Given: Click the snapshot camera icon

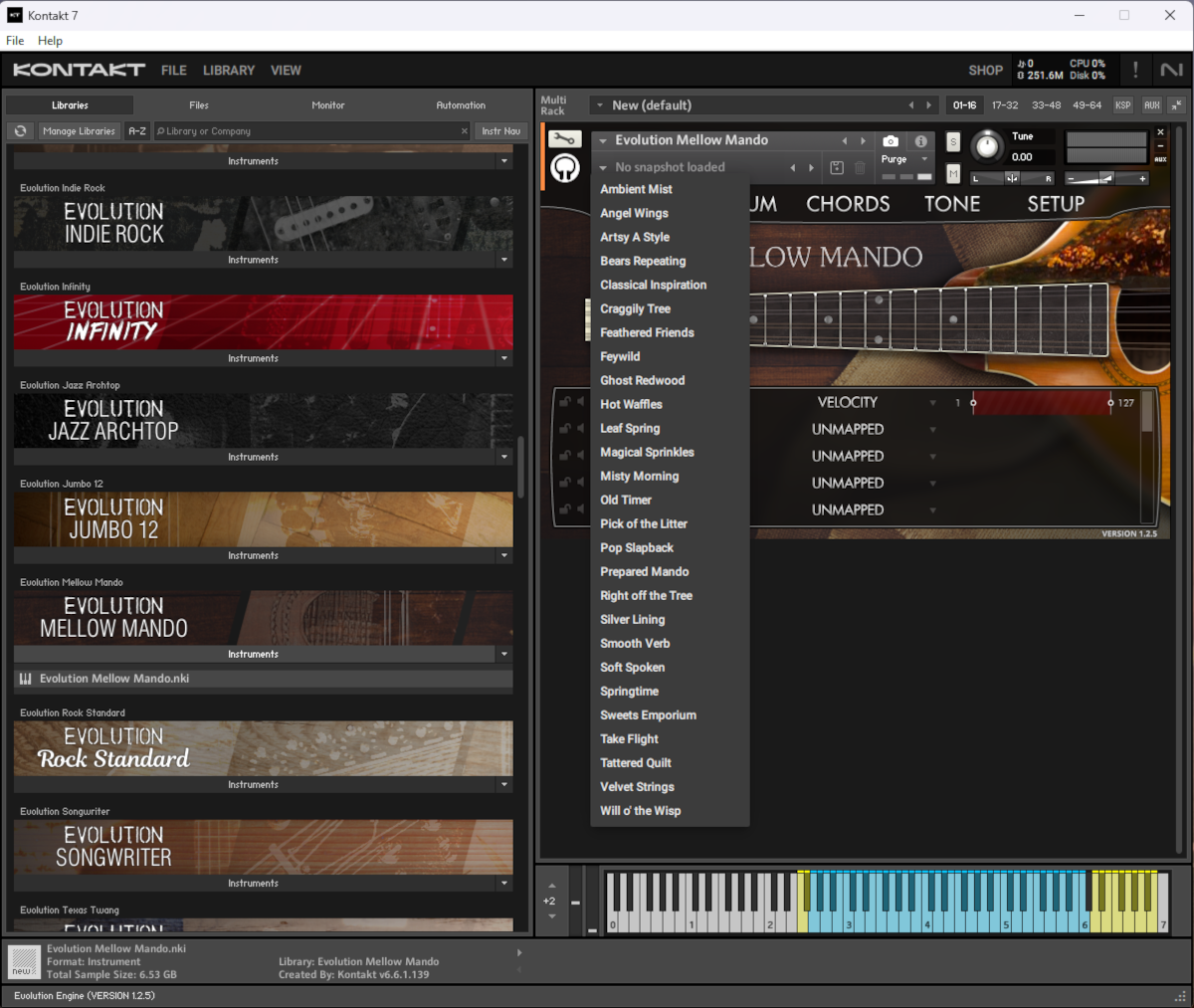Looking at the screenshot, I should (891, 141).
